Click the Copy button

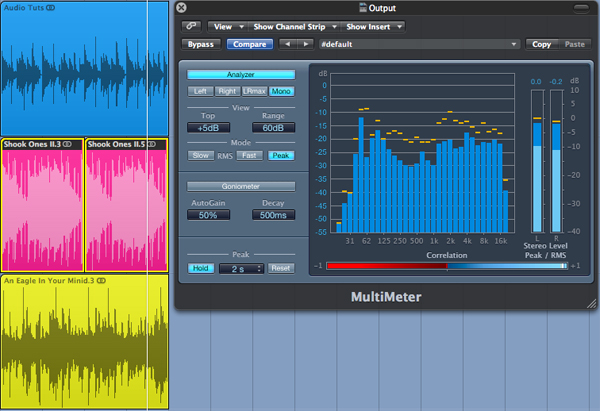click(541, 44)
